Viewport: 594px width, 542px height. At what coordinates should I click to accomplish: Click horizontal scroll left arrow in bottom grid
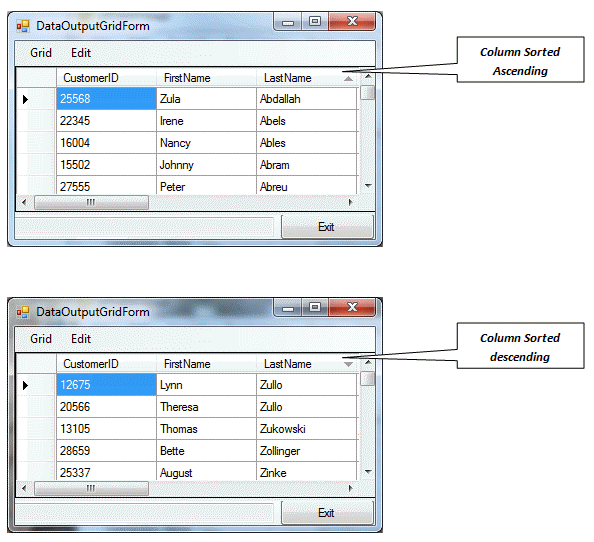(24, 488)
